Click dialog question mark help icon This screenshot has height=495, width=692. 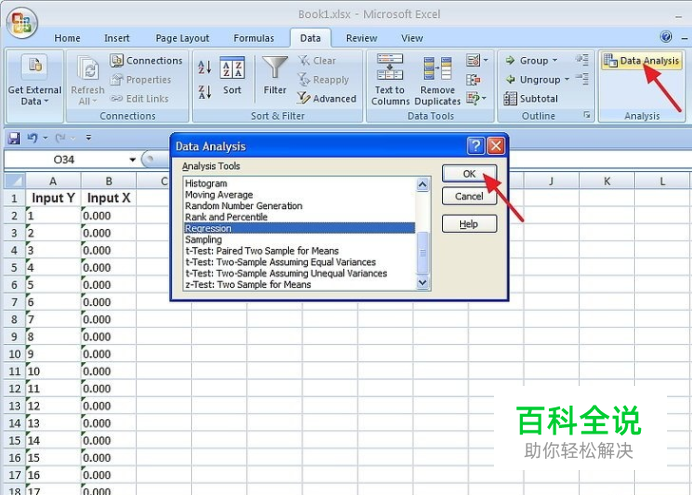pyautogui.click(x=476, y=146)
